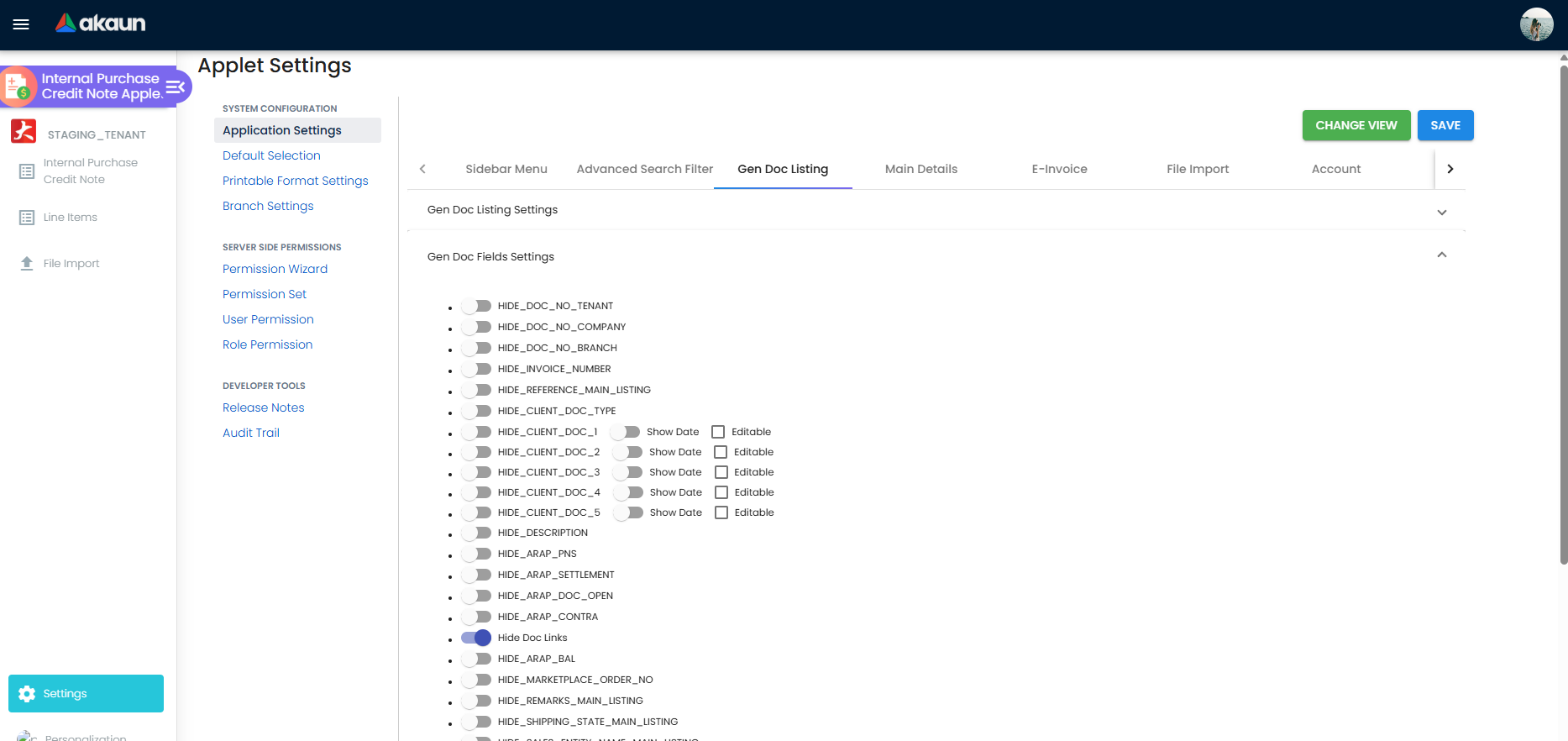This screenshot has width=1568, height=741.
Task: Open the E-Invoice tab
Action: pyautogui.click(x=1060, y=169)
